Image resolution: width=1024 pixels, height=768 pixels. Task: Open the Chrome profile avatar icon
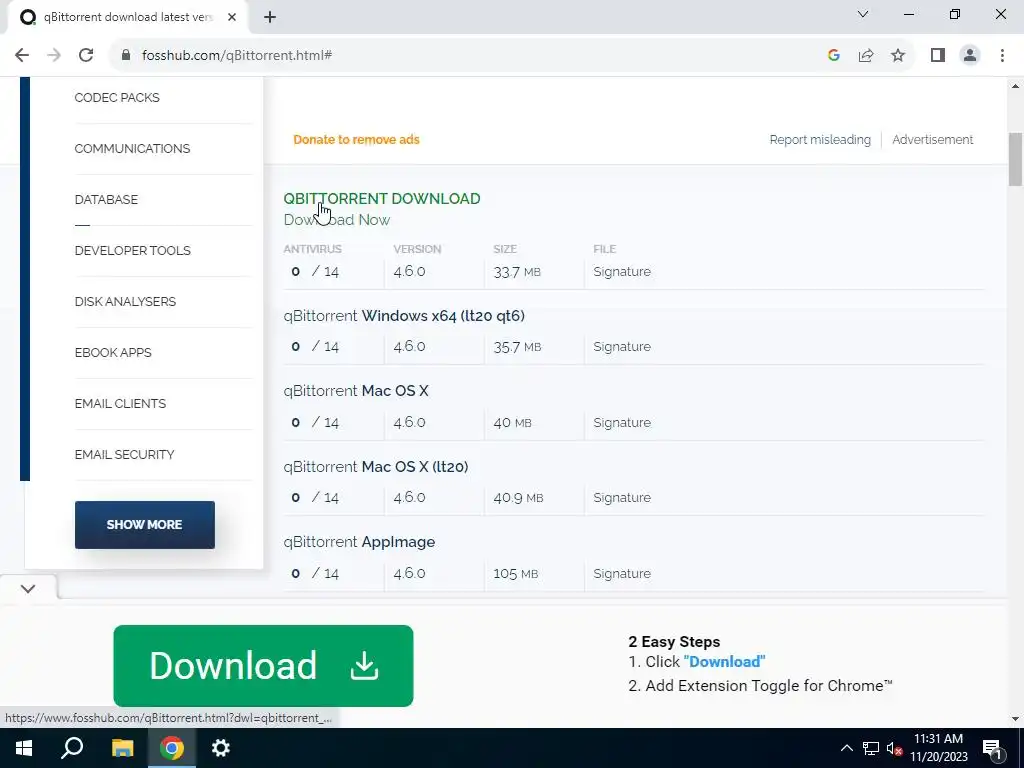click(x=970, y=56)
